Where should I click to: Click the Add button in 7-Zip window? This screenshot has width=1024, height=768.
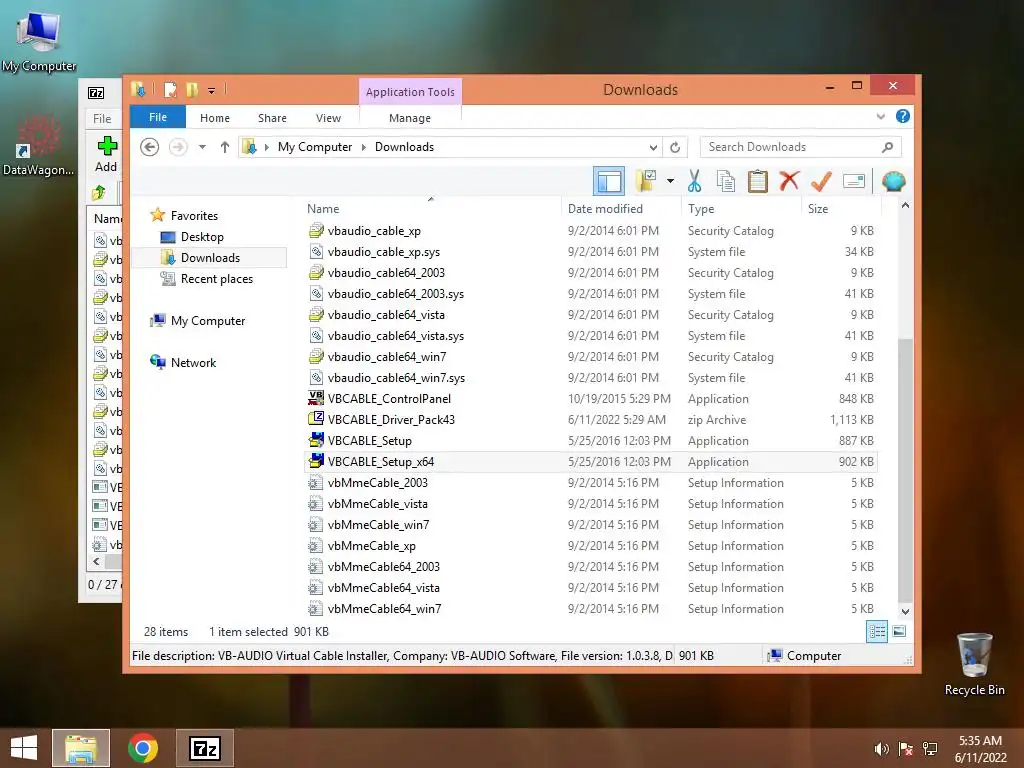[x=106, y=154]
